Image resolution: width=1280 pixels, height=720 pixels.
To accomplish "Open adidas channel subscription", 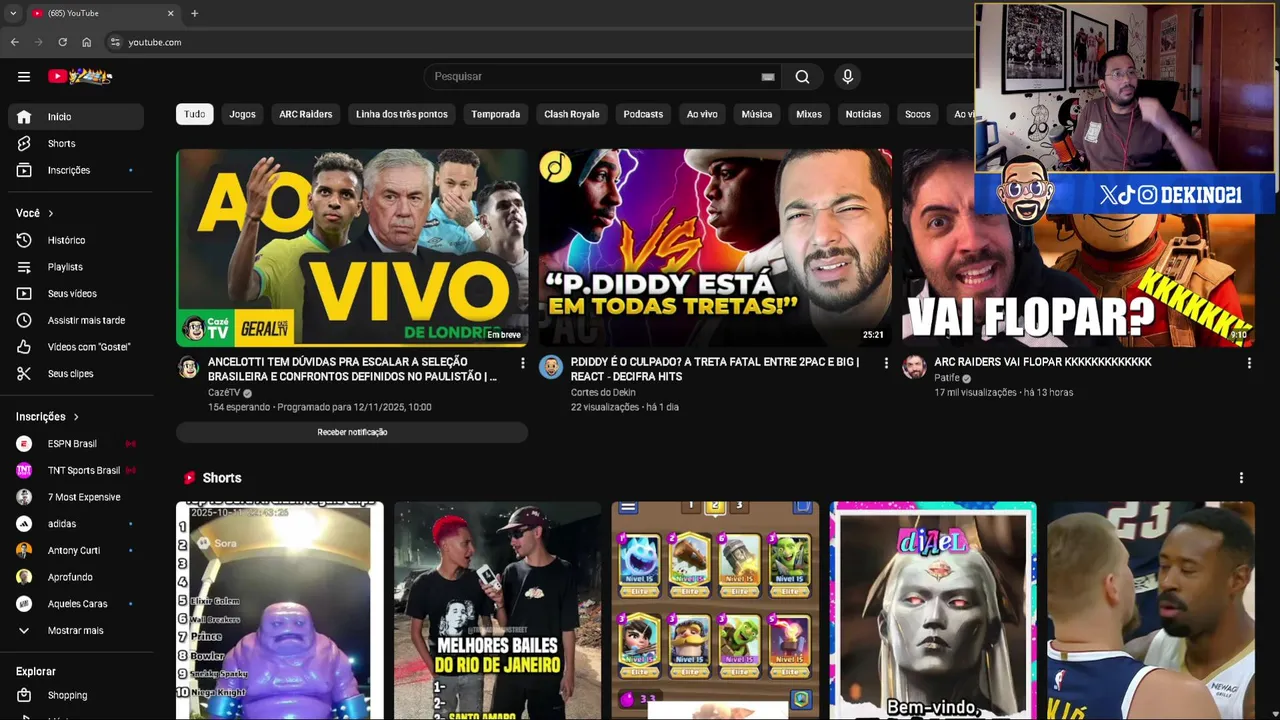I will point(76,524).
